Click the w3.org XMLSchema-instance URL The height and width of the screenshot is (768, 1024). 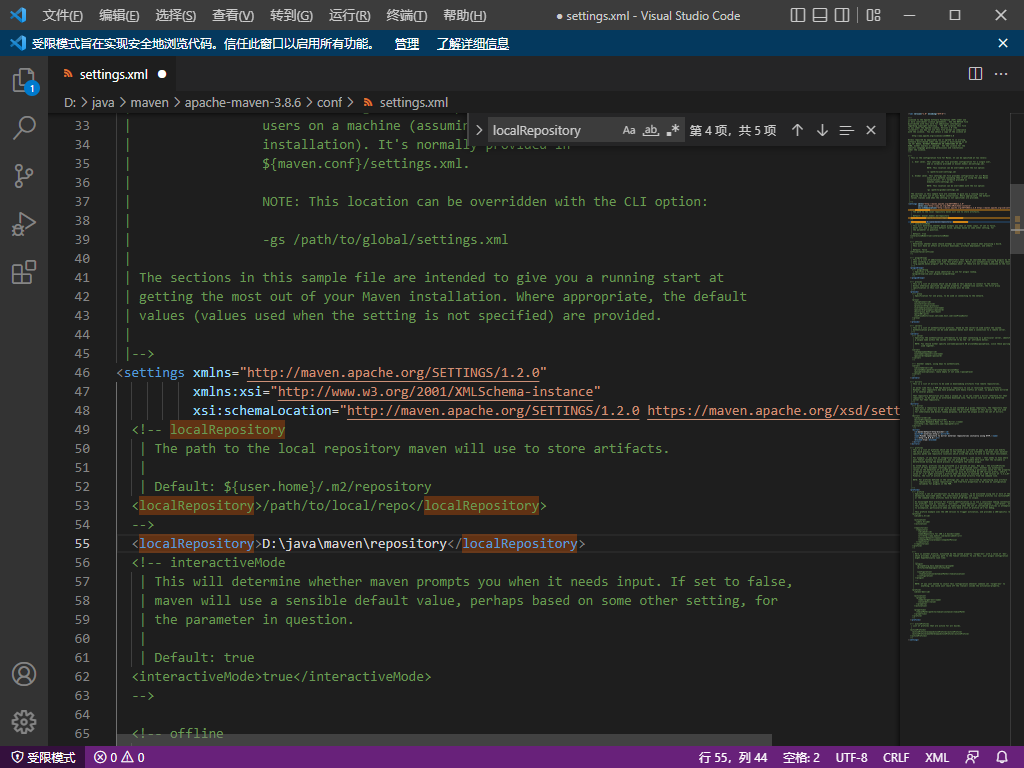coord(436,391)
